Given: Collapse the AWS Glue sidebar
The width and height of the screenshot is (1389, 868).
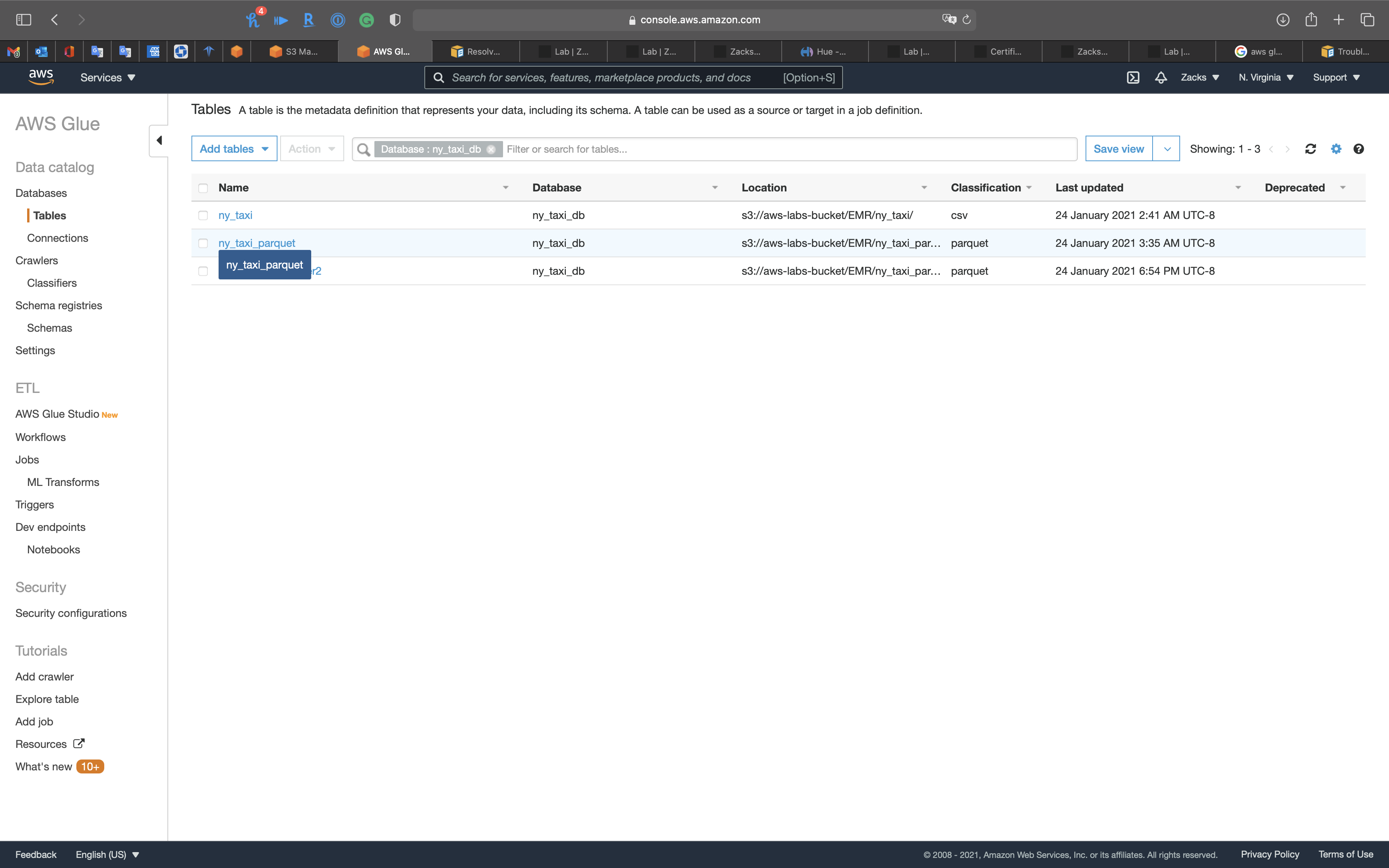Looking at the screenshot, I should click(159, 141).
